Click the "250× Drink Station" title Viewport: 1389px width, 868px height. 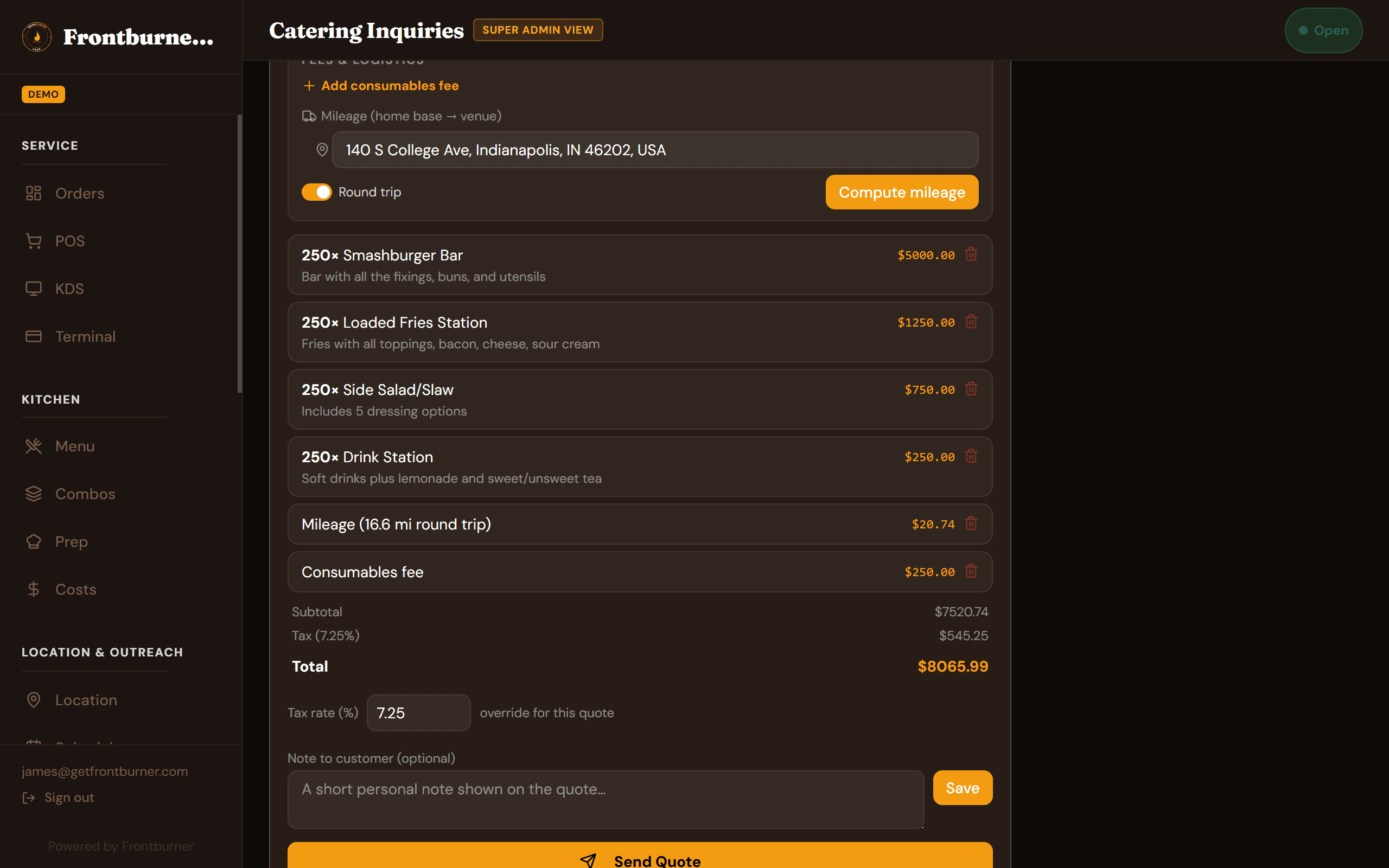click(x=367, y=457)
